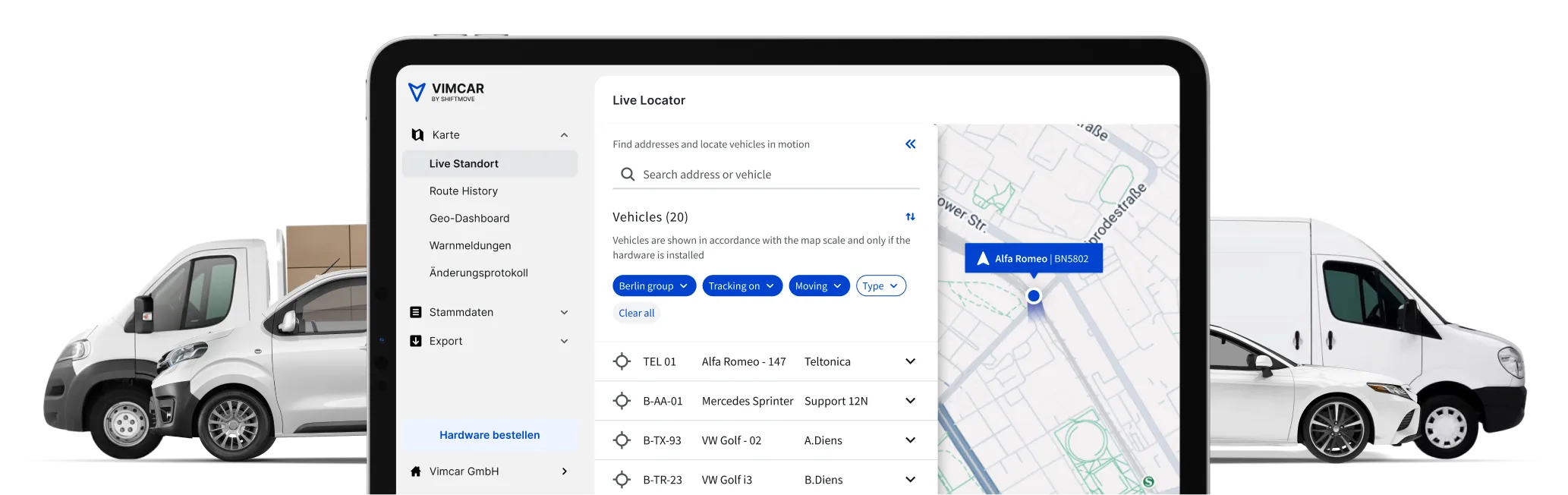
Task: Click the Search address or vehicle field
Action: pyautogui.click(x=766, y=175)
